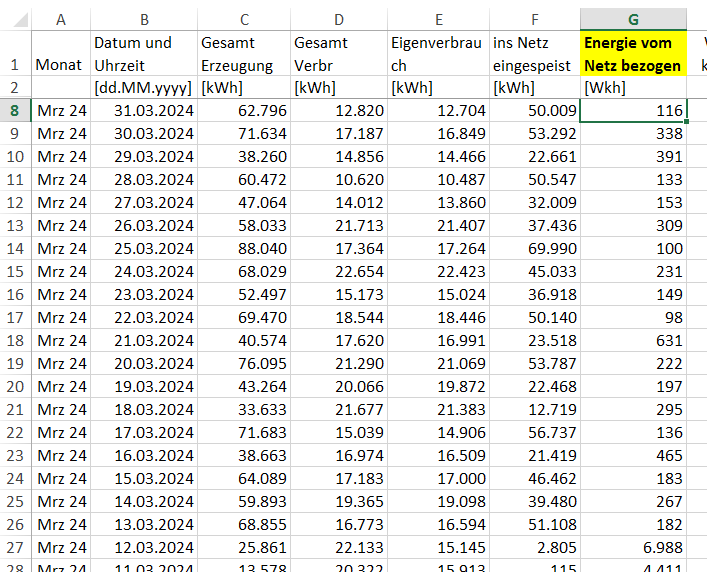Click the date cell 31.03.2024
The height and width of the screenshot is (572, 707).
tap(144, 110)
